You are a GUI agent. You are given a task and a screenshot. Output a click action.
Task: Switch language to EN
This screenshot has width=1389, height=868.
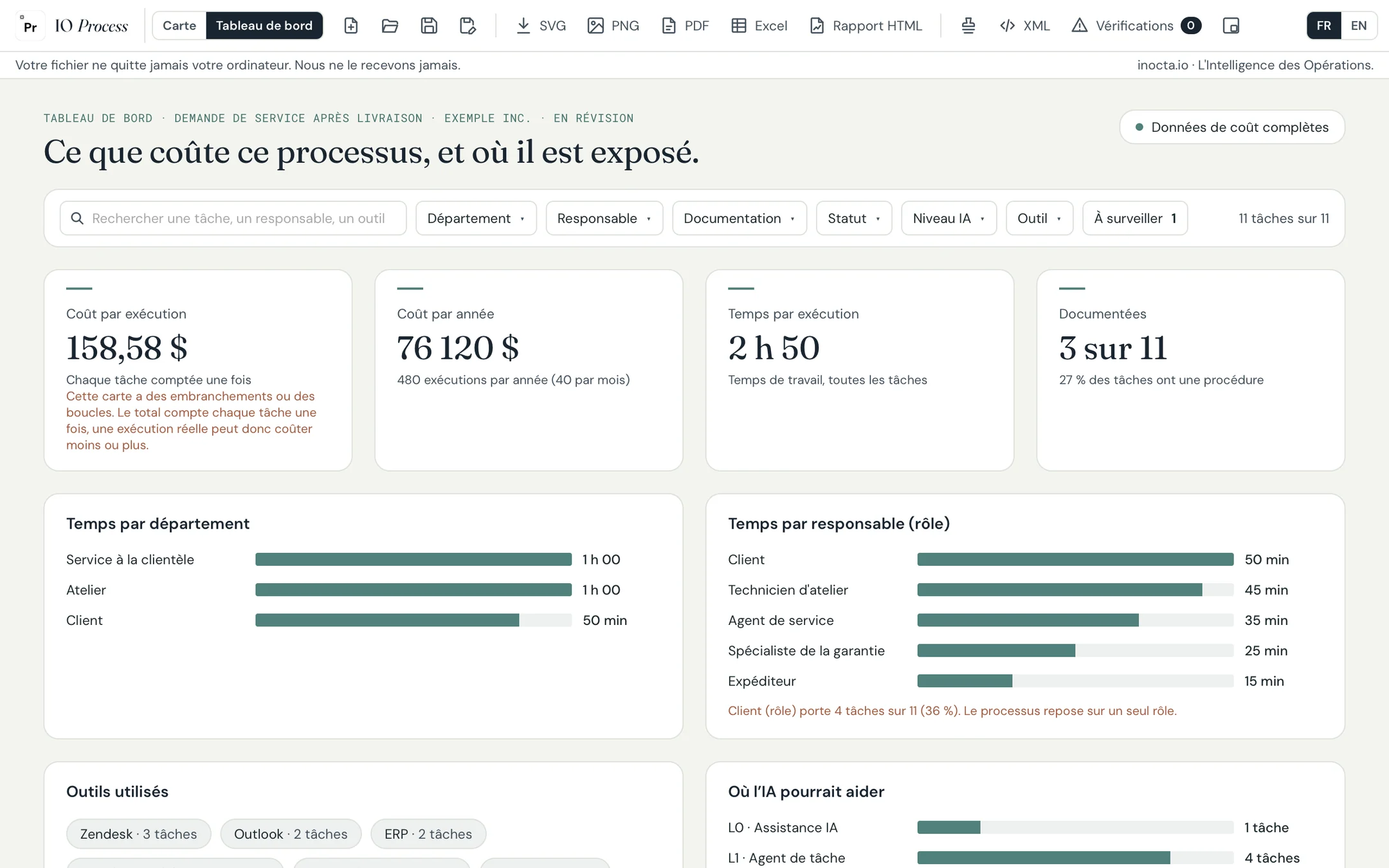coord(1359,26)
